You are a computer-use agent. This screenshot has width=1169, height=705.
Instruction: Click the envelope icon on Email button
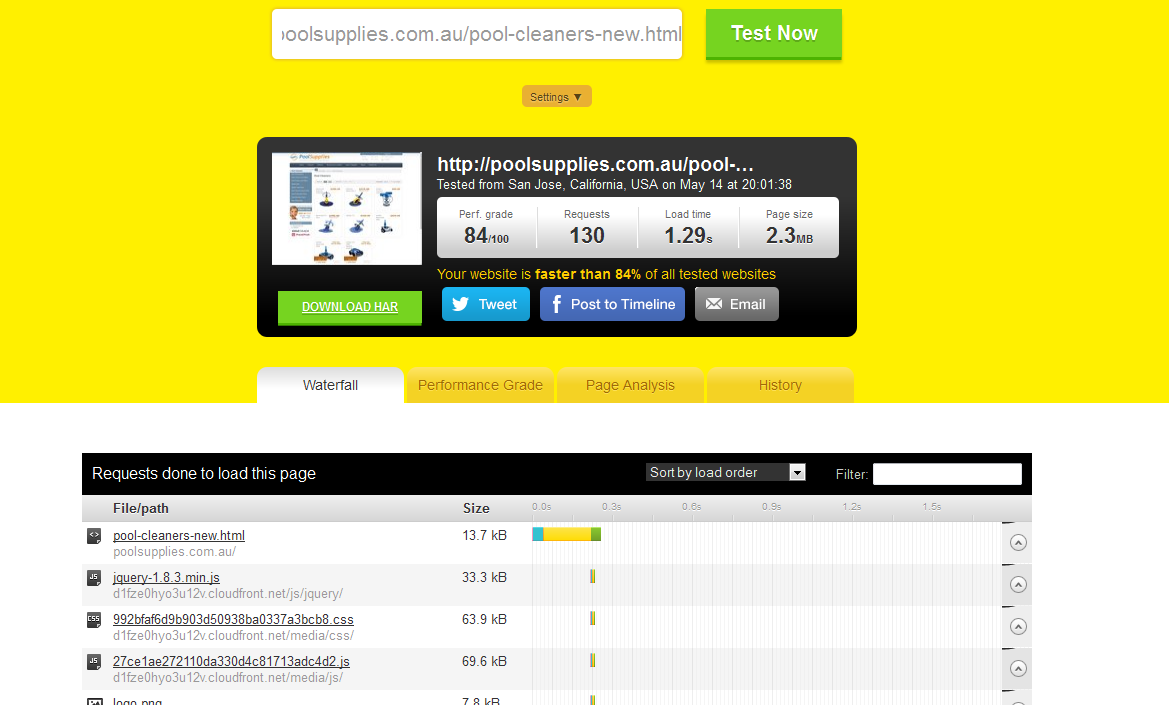click(713, 305)
